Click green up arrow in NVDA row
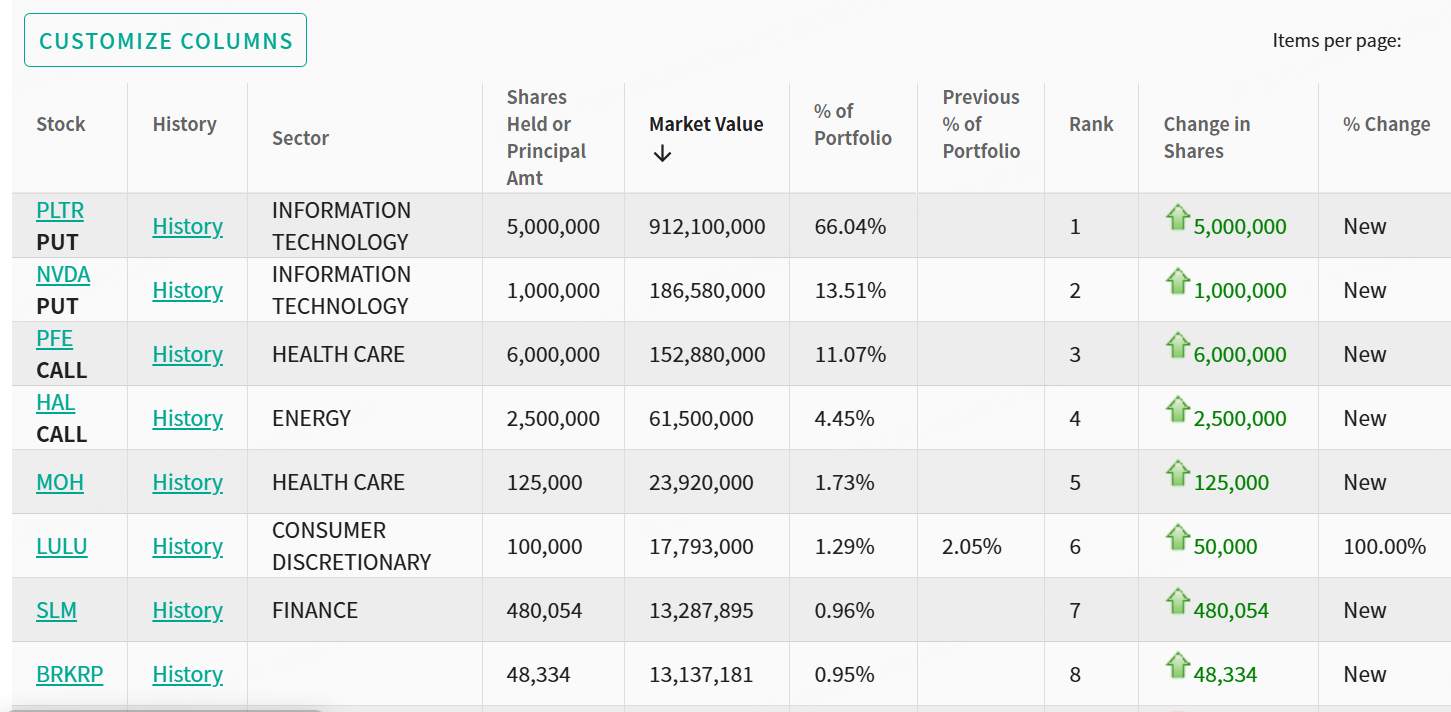 pos(1178,281)
